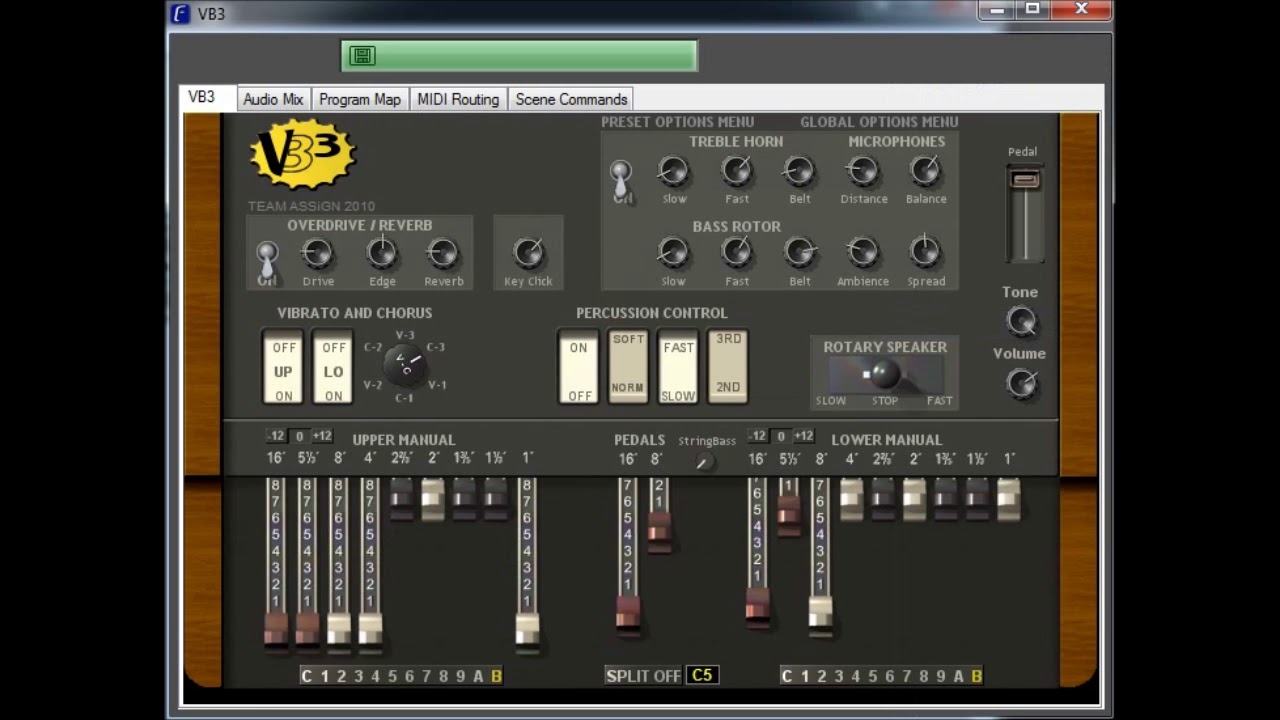Click upper manual +12 transpose button
The height and width of the screenshot is (720, 1280).
click(322, 436)
